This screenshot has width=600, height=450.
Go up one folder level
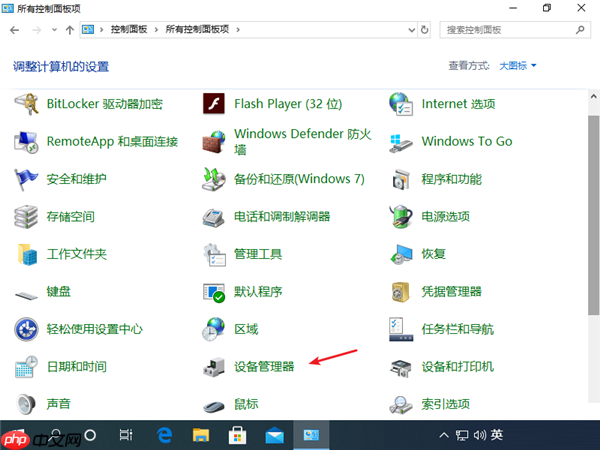pyautogui.click(x=70, y=30)
